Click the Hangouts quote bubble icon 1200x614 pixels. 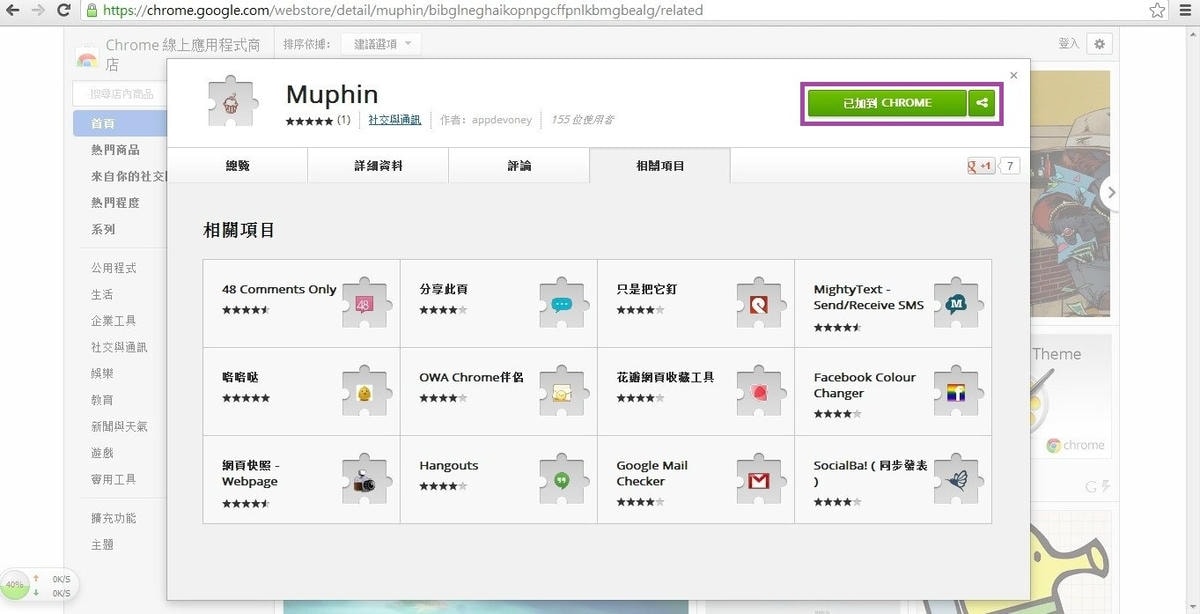click(562, 480)
